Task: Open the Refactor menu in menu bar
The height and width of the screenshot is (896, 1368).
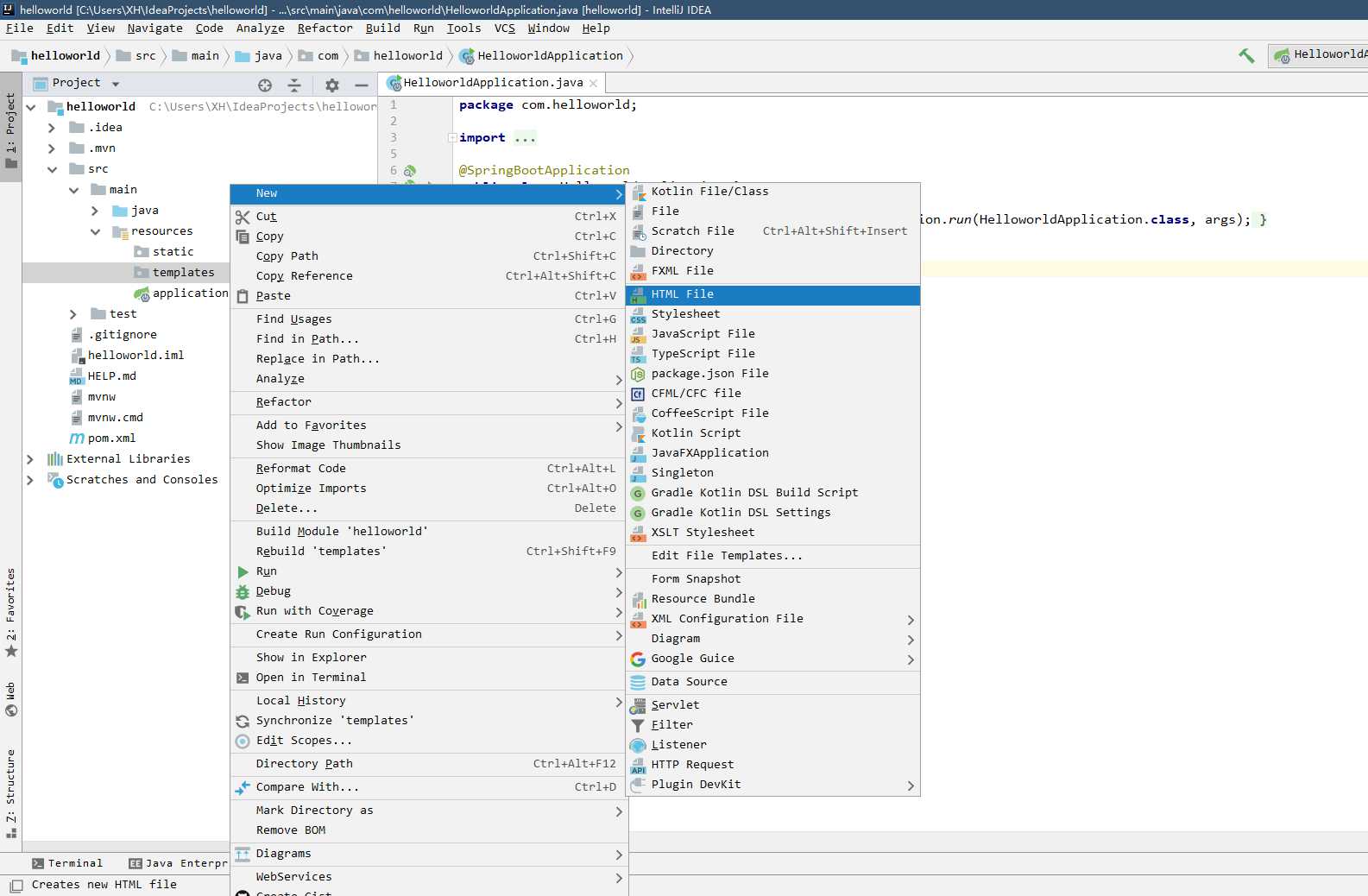Action: coord(325,28)
